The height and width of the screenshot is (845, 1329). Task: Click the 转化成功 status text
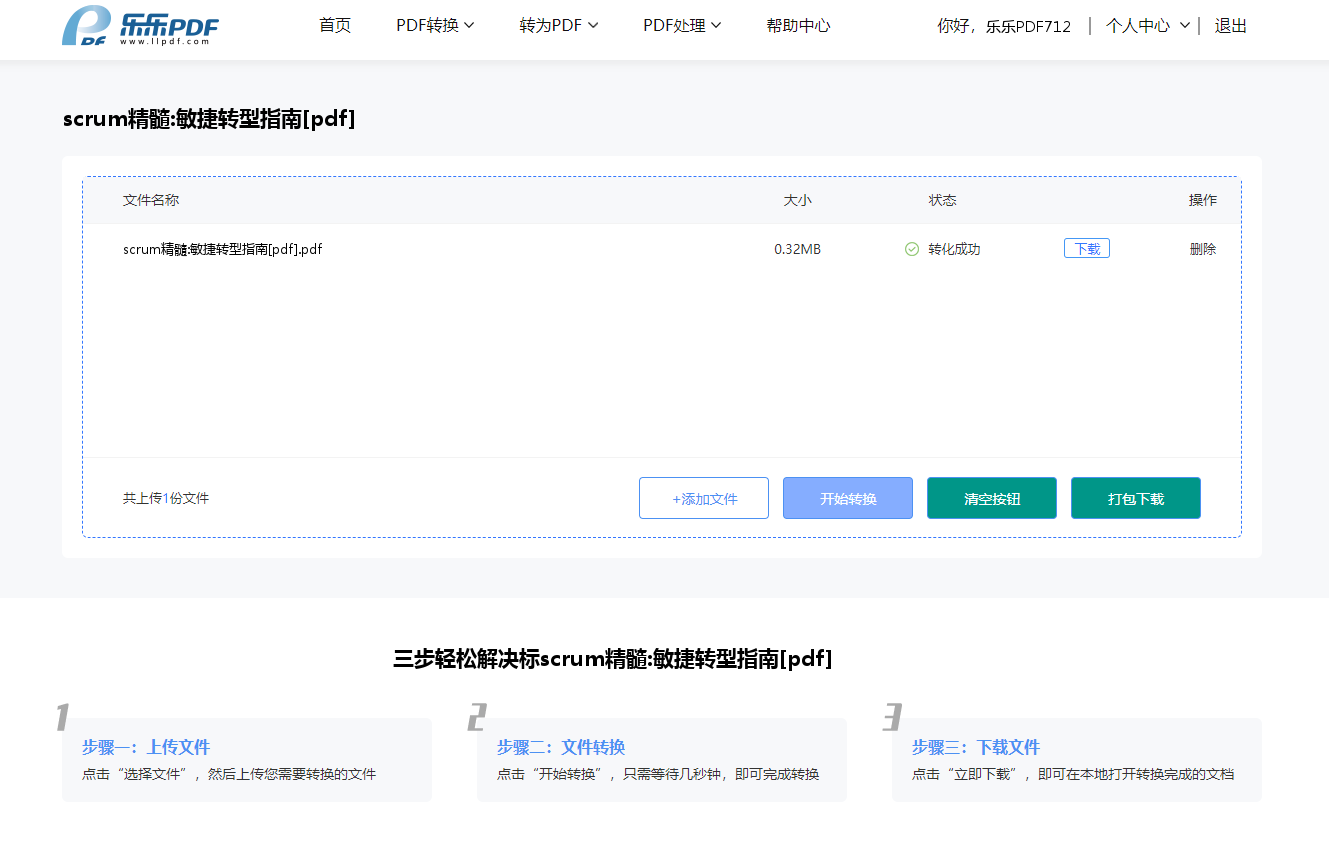coord(954,249)
